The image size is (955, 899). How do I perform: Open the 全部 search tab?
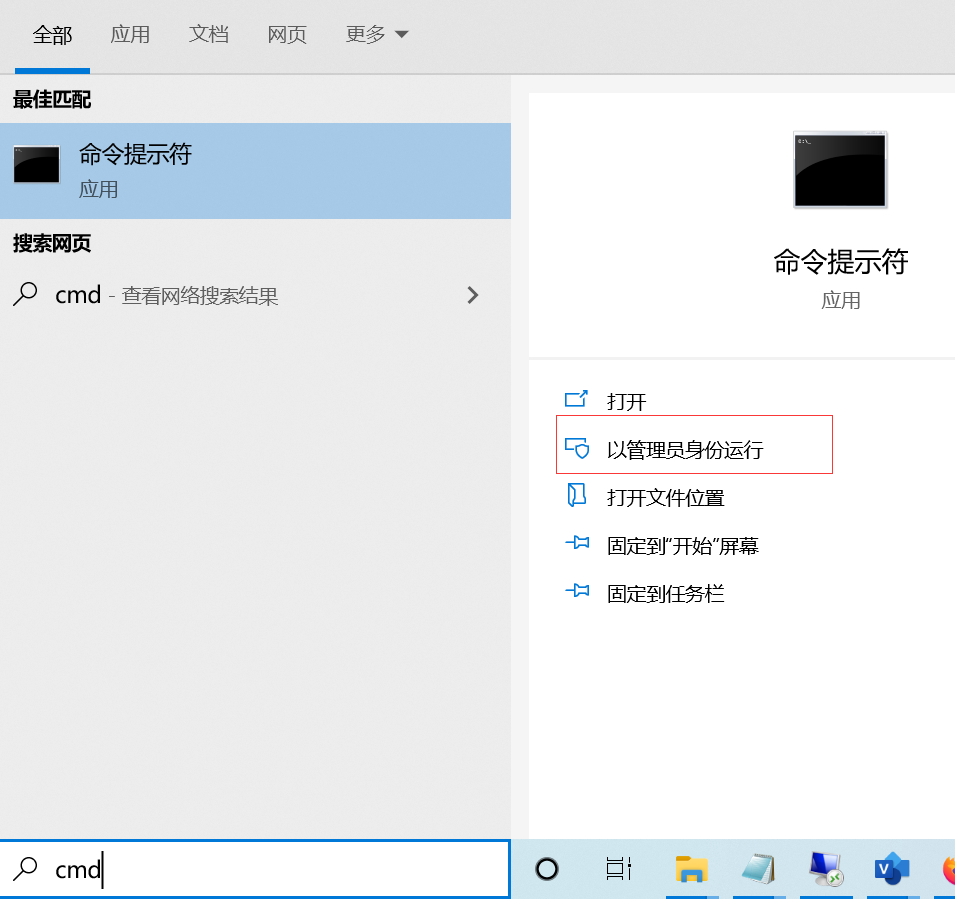point(52,35)
